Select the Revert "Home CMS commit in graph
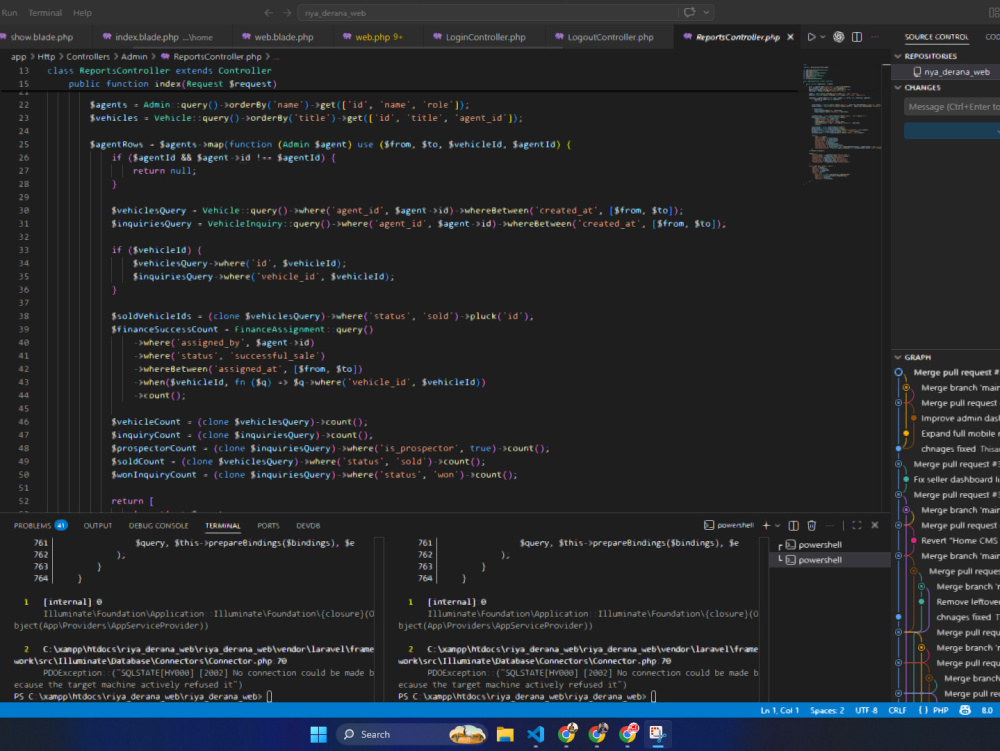Screen dimensions: 1000x751 click(x=959, y=541)
